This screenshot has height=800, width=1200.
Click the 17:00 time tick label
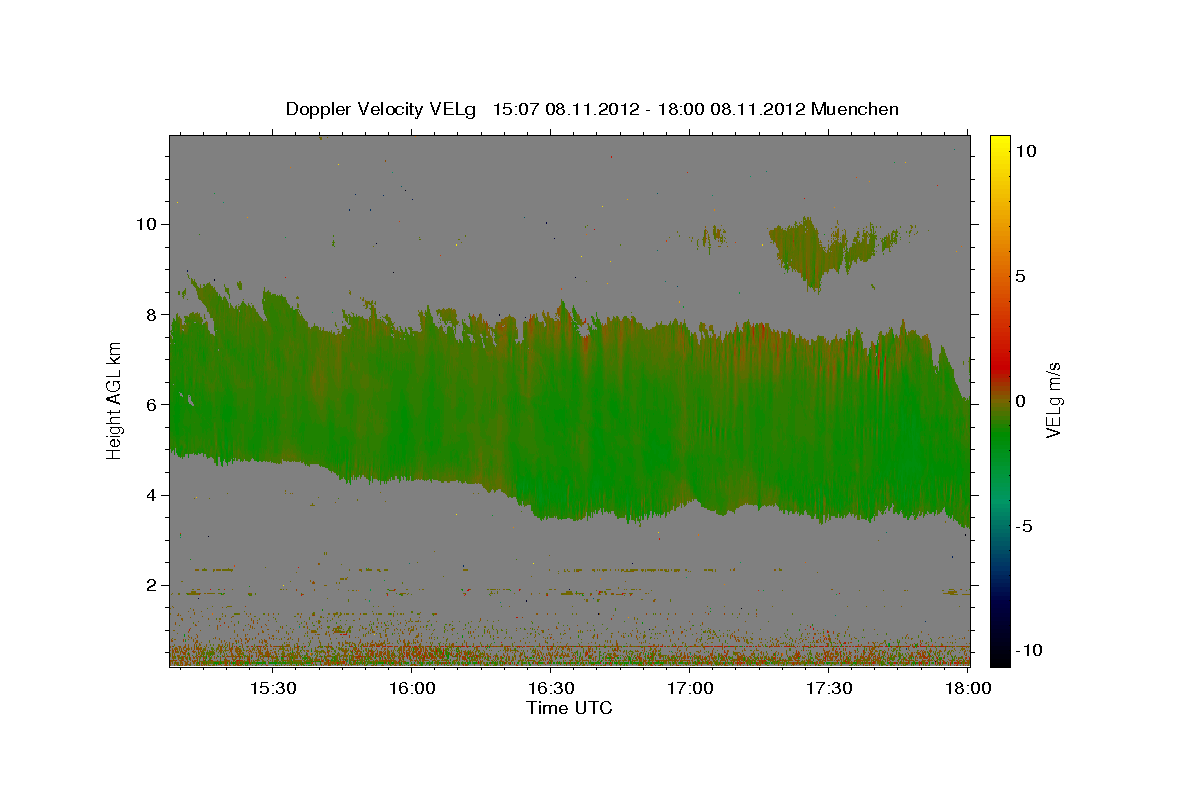tap(690, 688)
